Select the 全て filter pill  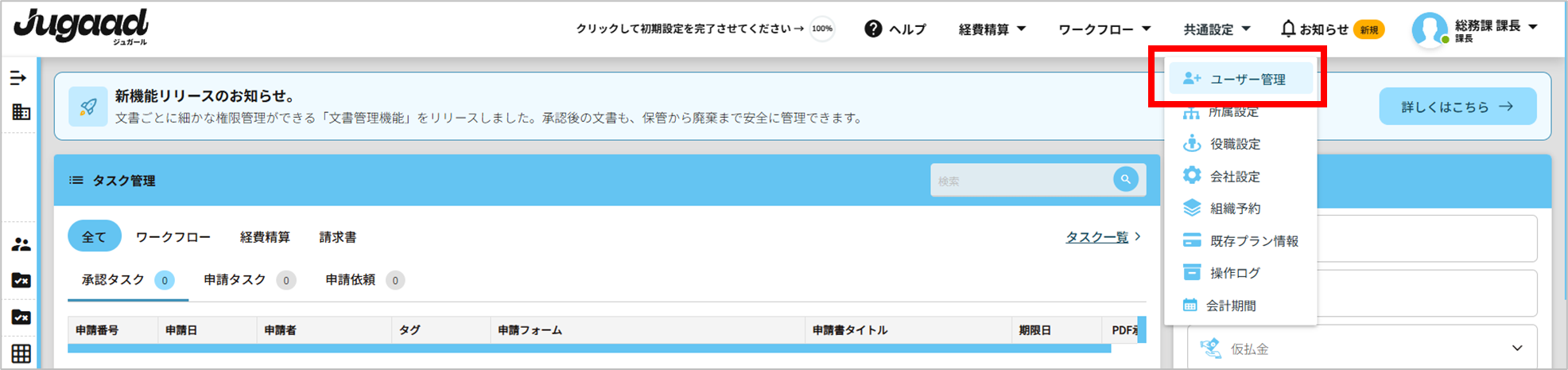94,237
